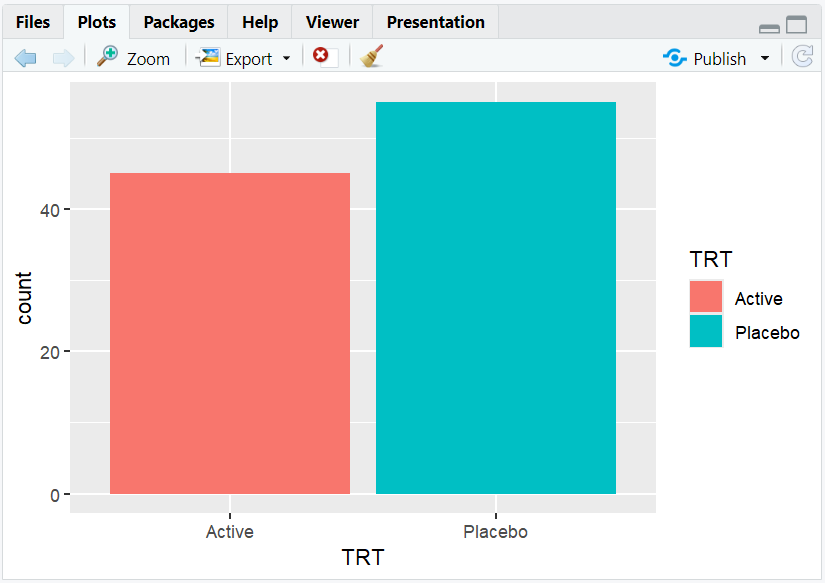Open the Publish dropdown arrow
The image size is (825, 583).
765,58
